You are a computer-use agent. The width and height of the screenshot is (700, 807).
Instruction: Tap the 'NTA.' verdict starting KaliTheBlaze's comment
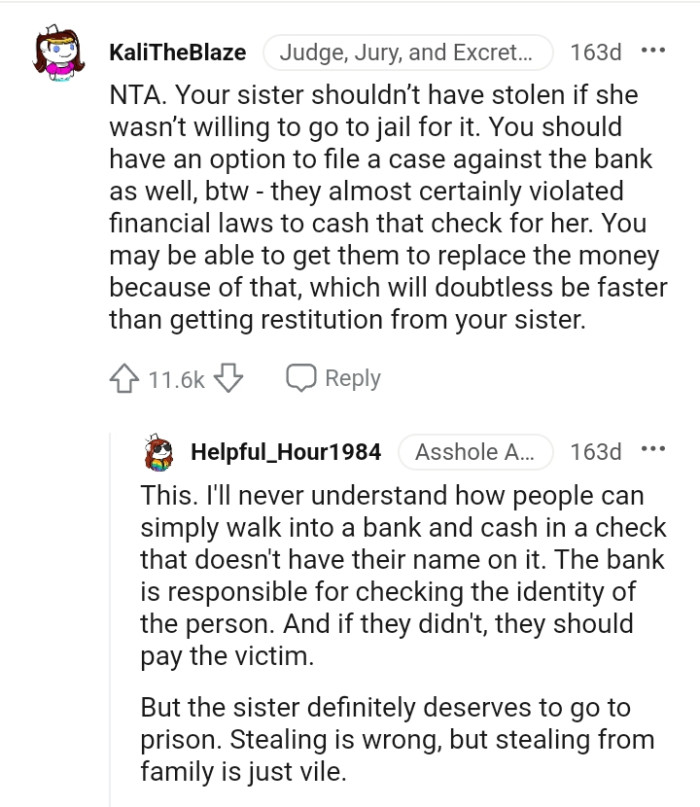click(x=139, y=98)
